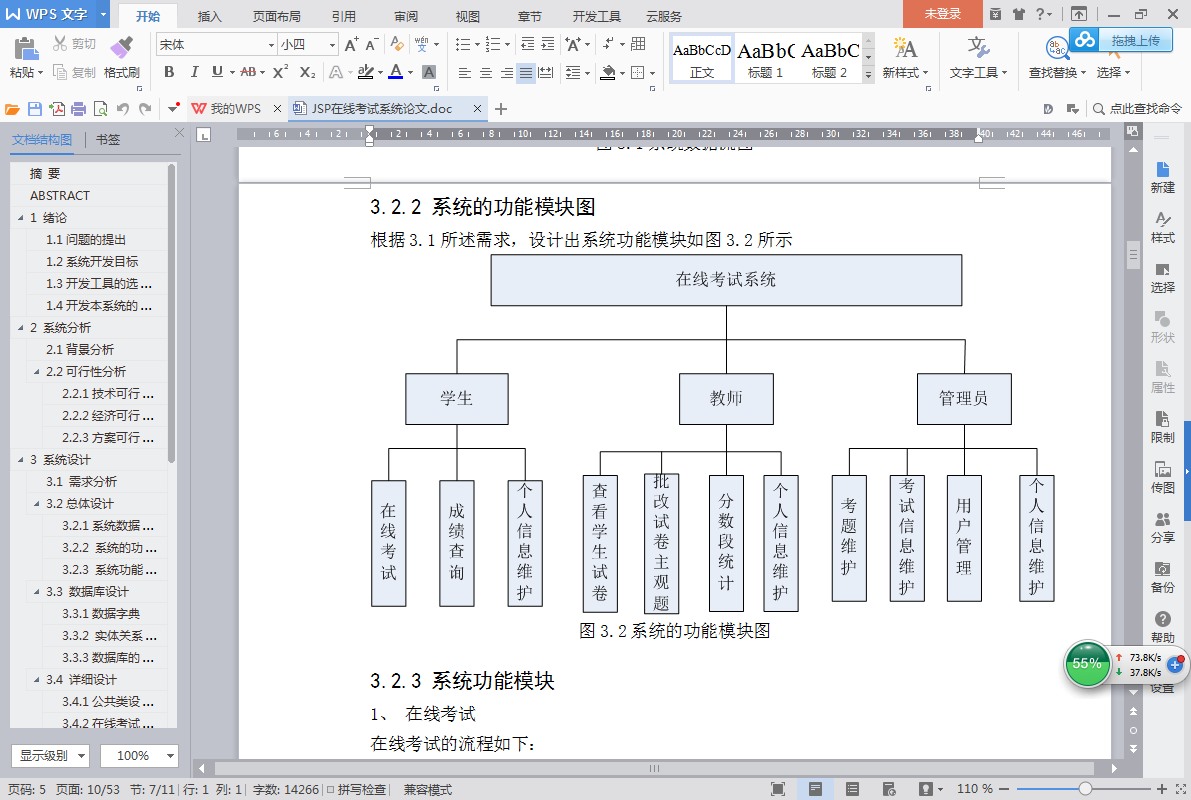Switch to the 插入 ribbon tab

coord(208,15)
